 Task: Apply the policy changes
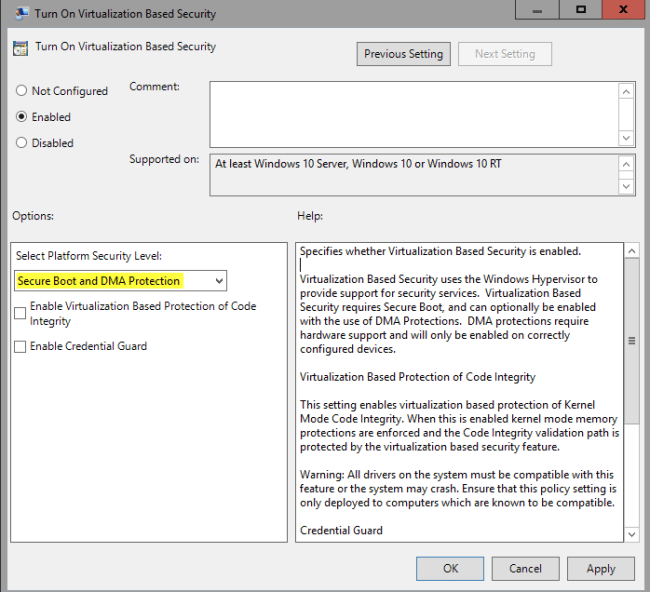coord(601,568)
